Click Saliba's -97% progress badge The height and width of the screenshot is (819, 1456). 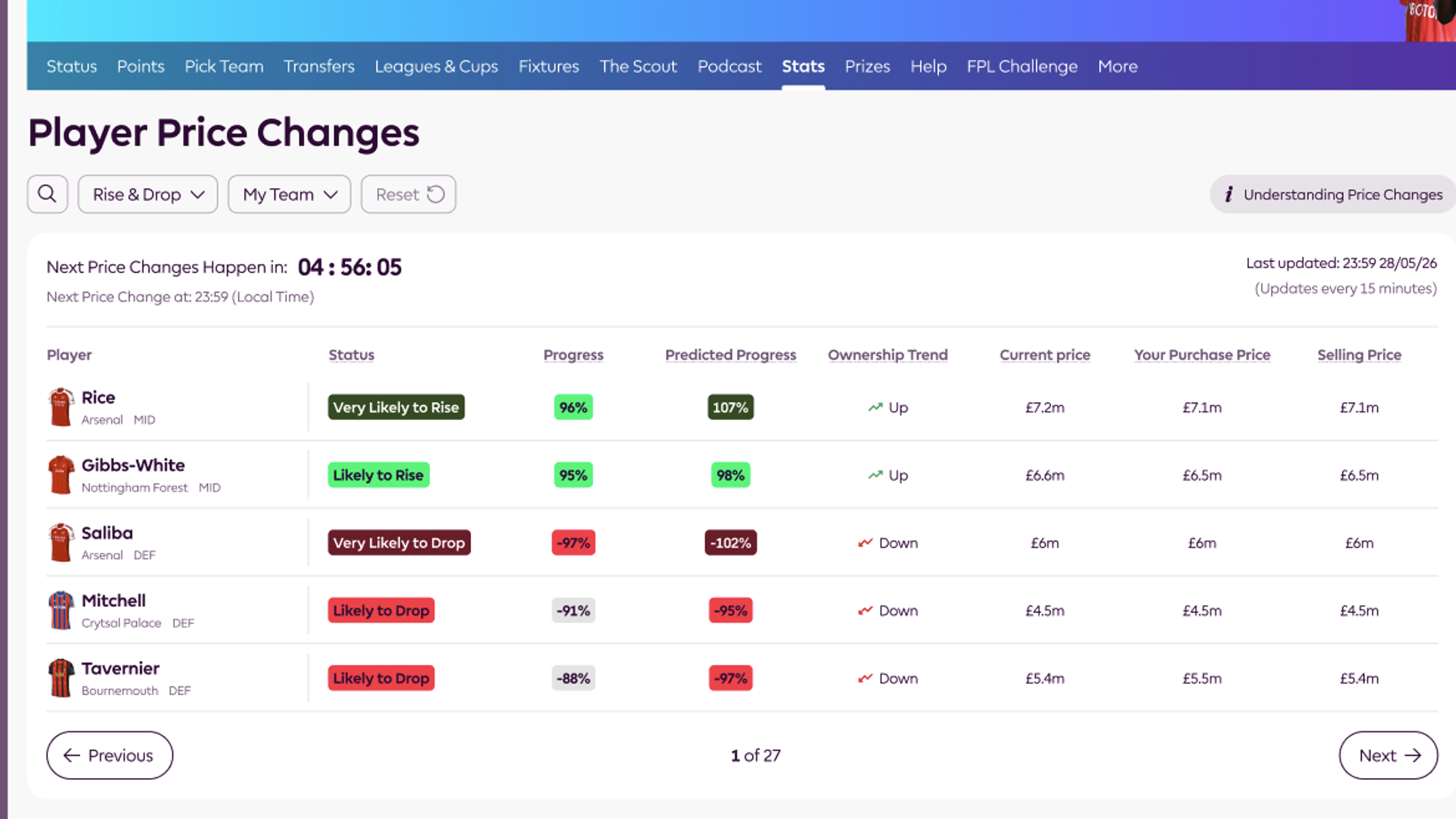click(x=573, y=543)
